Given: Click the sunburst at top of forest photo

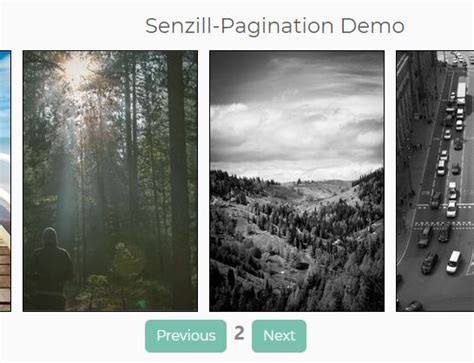Looking at the screenshot, I should (77, 68).
